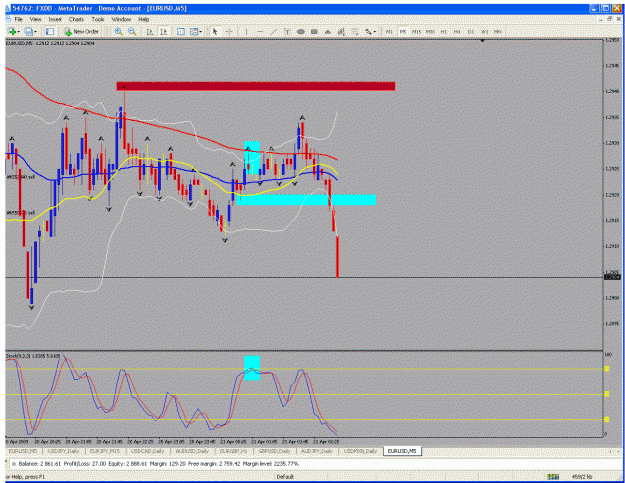Select the Horizontal Line tool
The image size is (625, 483).
click(x=260, y=31)
